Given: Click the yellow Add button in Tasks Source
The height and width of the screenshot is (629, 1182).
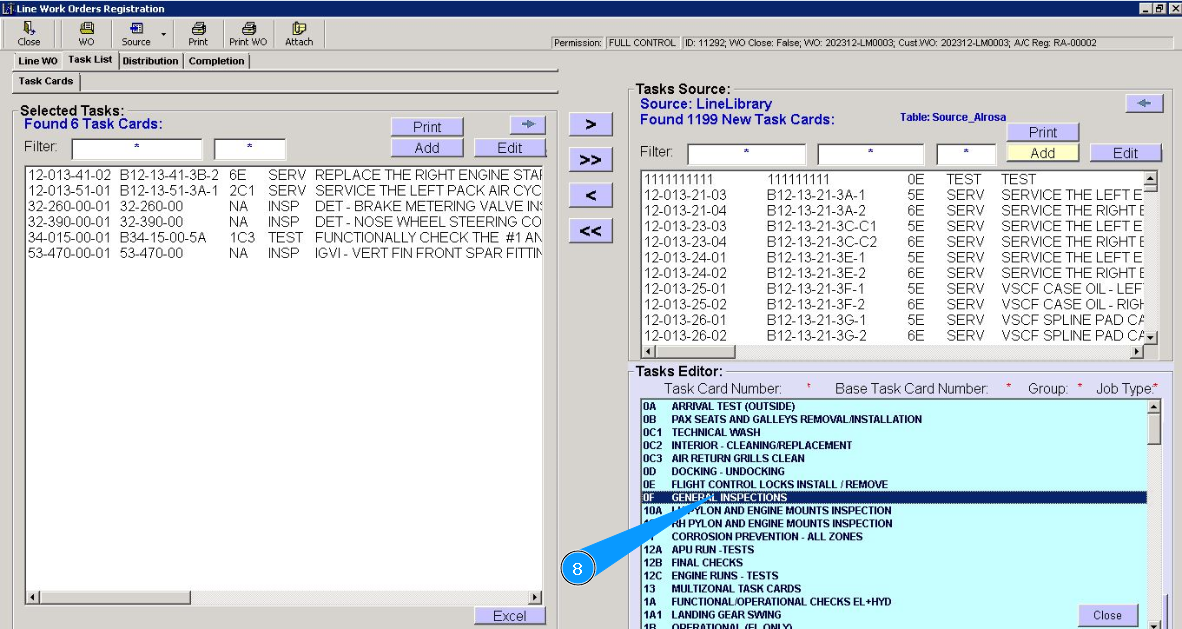Looking at the screenshot, I should click(x=1043, y=153).
